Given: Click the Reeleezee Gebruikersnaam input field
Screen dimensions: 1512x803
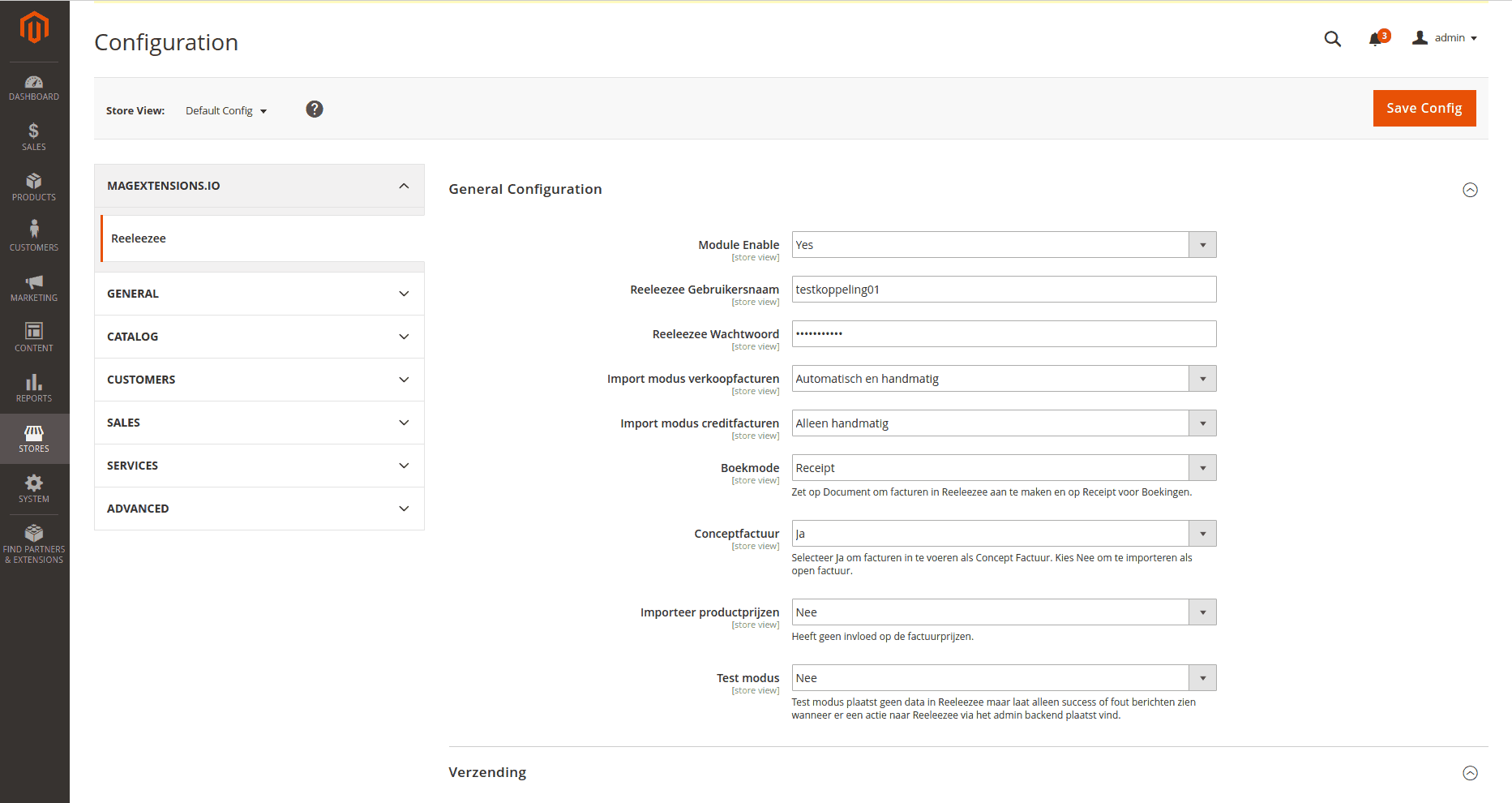Looking at the screenshot, I should 1003,290.
